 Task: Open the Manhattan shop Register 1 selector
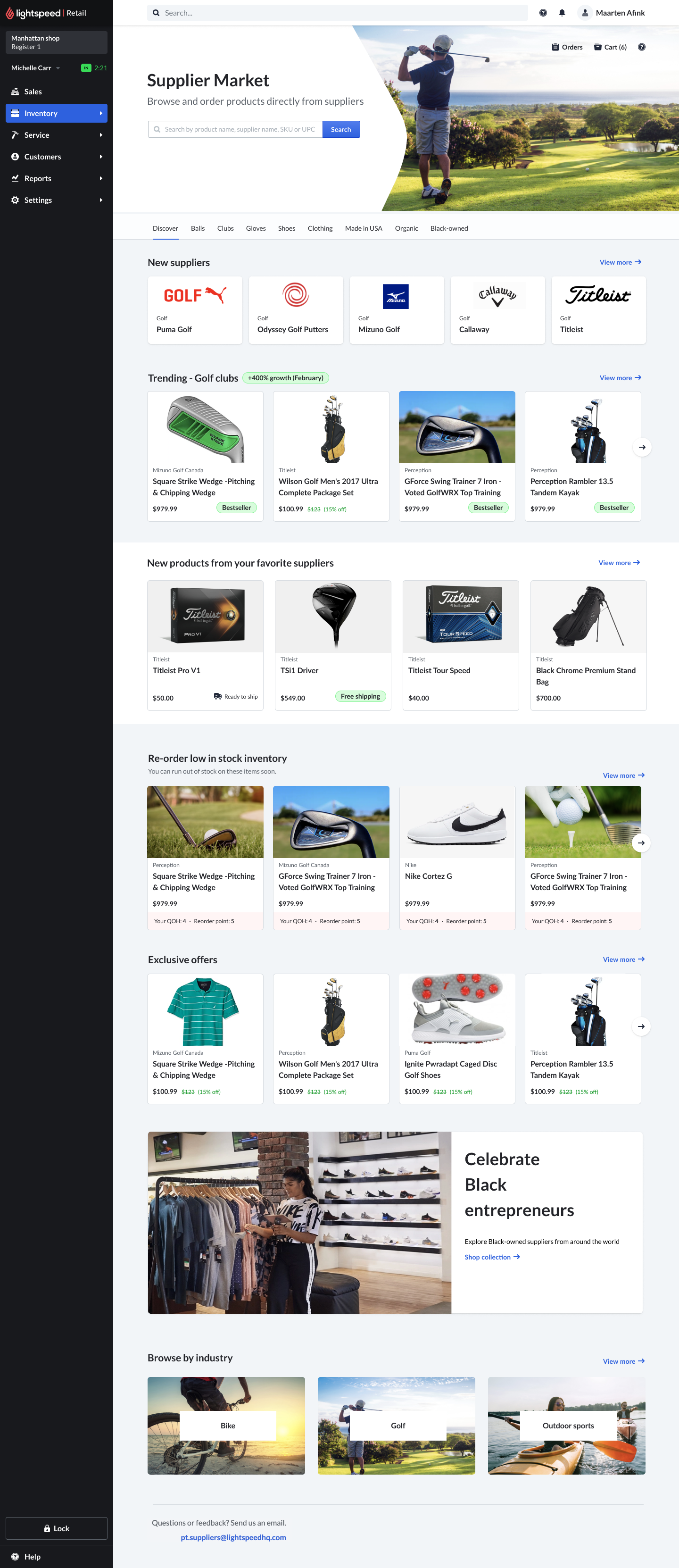pos(57,42)
